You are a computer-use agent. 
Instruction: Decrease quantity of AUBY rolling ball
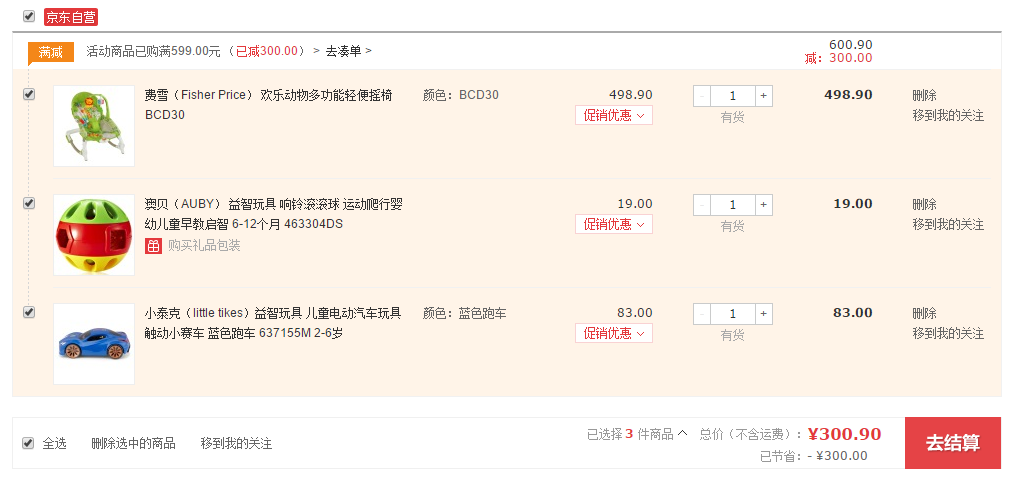(x=702, y=205)
